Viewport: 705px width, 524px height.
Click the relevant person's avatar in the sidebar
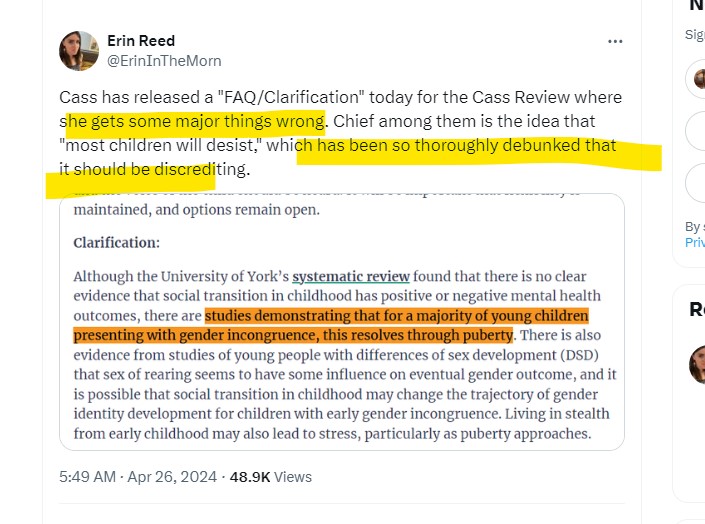click(697, 365)
